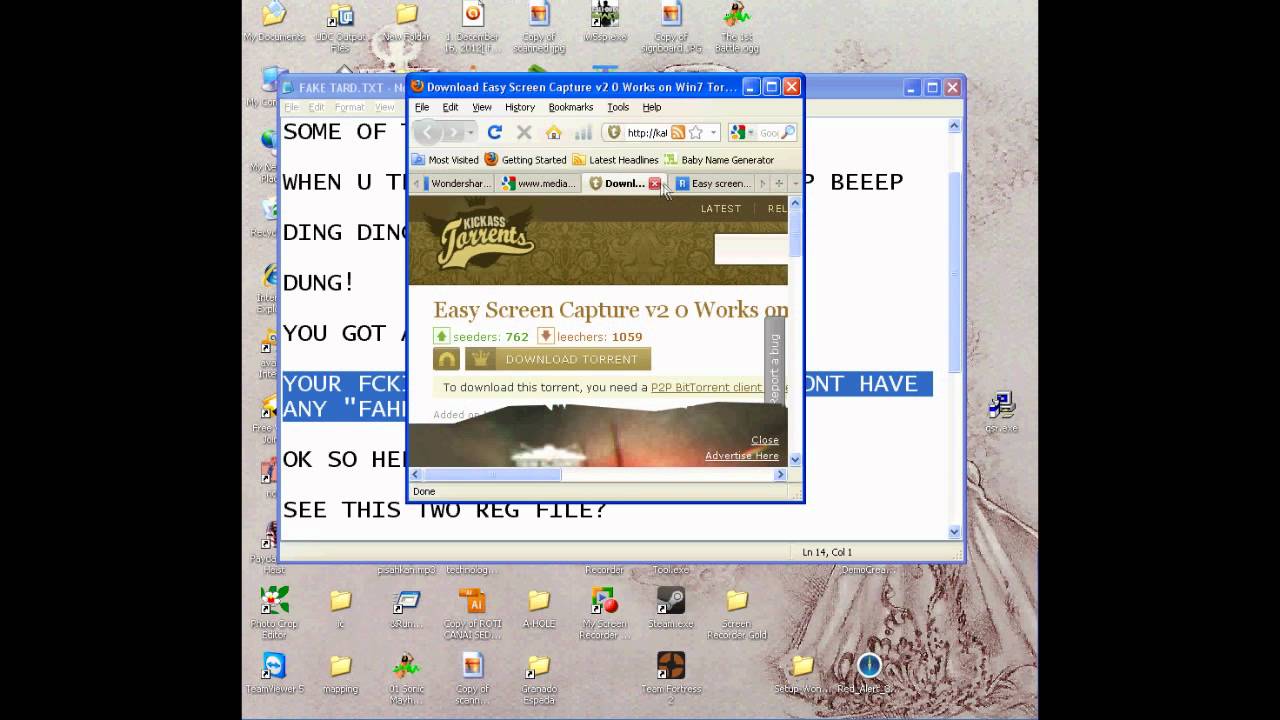The width and height of the screenshot is (1280, 720).
Task: Click the Notepad vertical scrollbar down arrow
Action: (x=954, y=532)
